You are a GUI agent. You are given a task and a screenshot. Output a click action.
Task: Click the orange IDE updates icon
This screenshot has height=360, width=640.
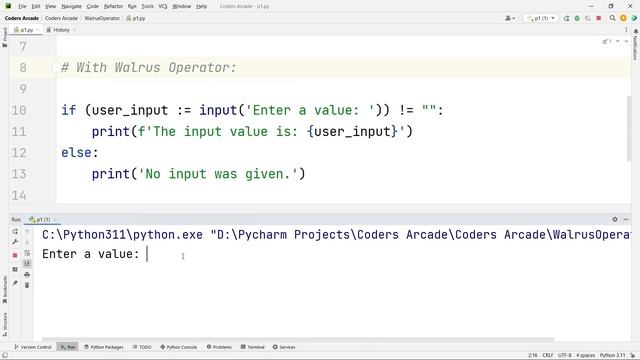[623, 18]
